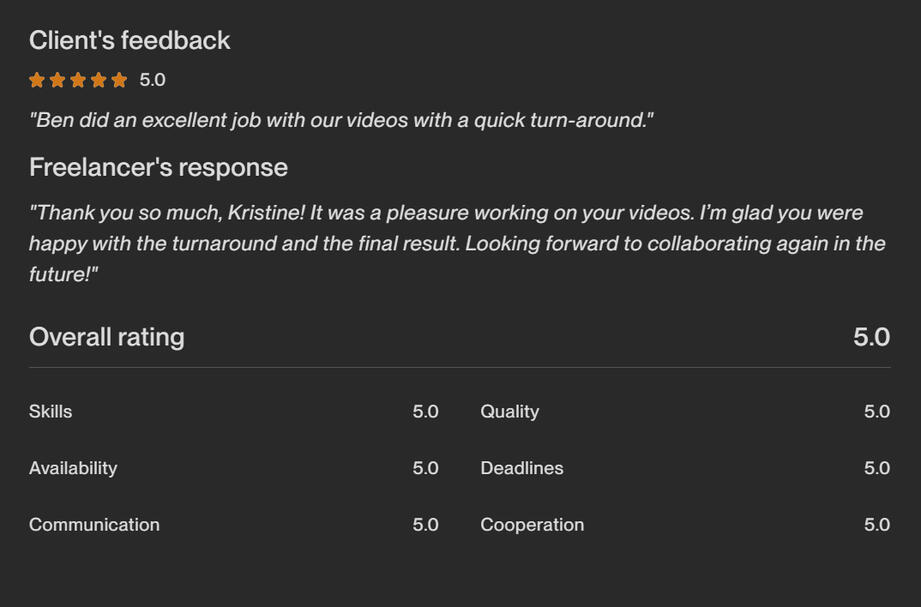This screenshot has height=607, width=921.
Task: Click the 5.0 value next to Skills
Action: (x=425, y=412)
